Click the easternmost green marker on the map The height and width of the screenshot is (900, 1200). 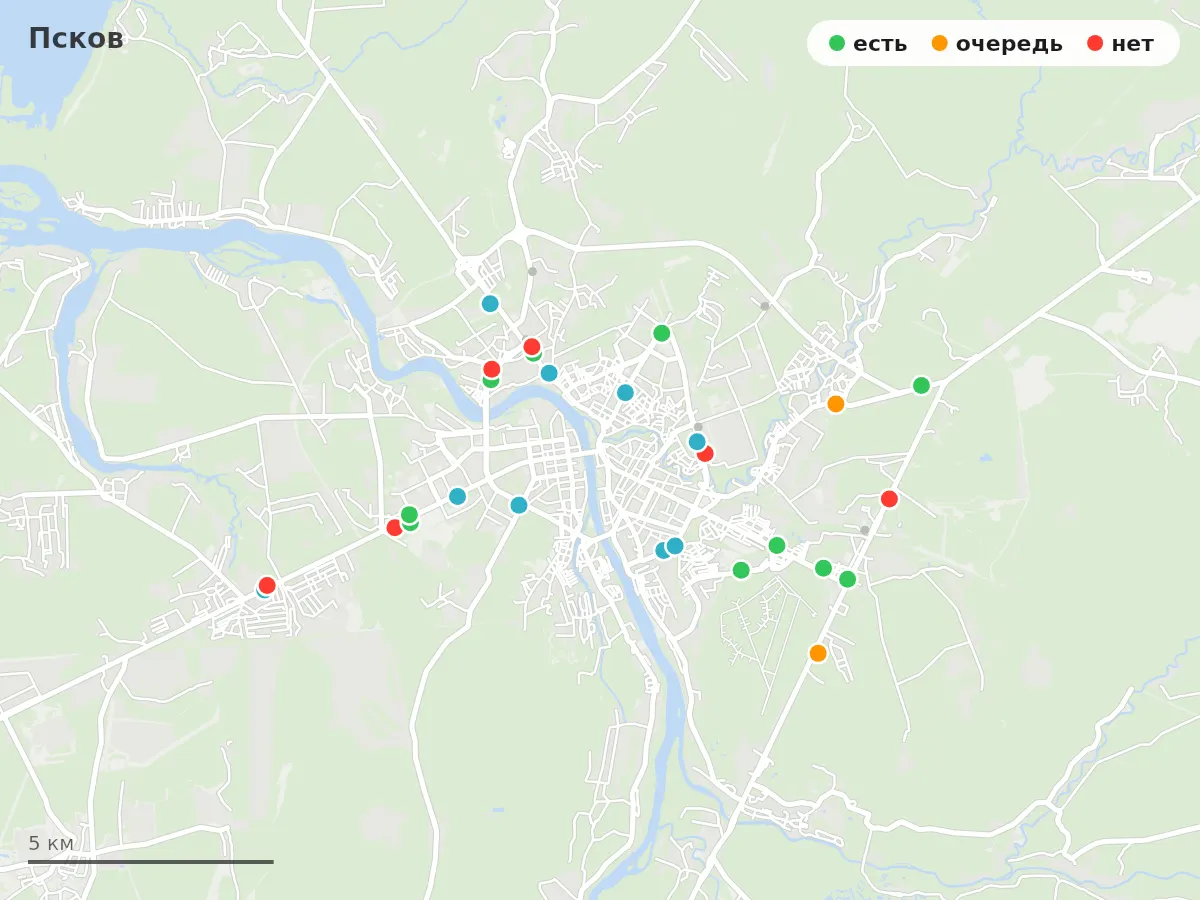(921, 385)
